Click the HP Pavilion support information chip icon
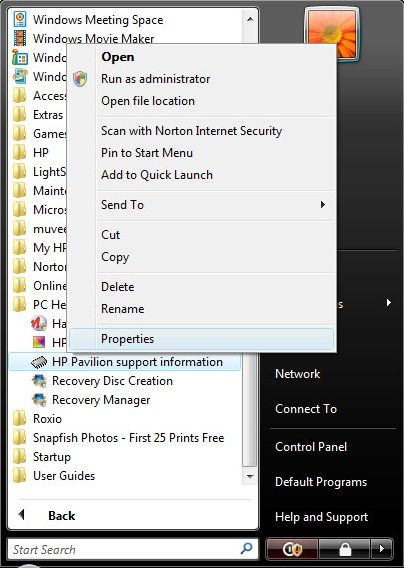Image resolution: width=404 pixels, height=568 pixels. pos(39,362)
